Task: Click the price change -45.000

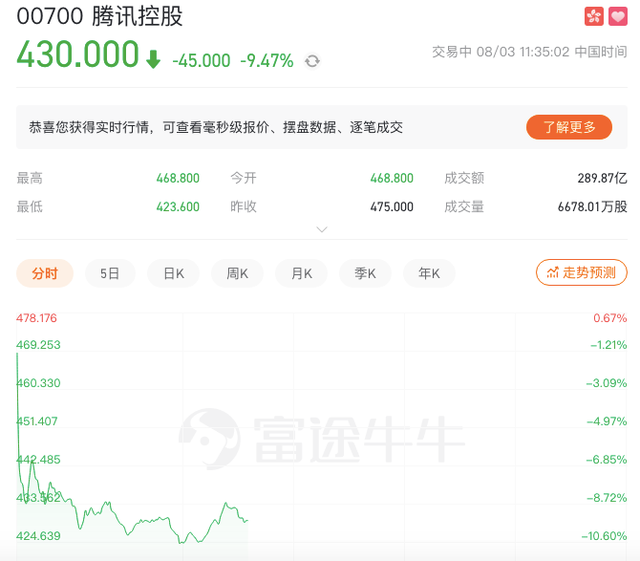Action: click(x=201, y=61)
